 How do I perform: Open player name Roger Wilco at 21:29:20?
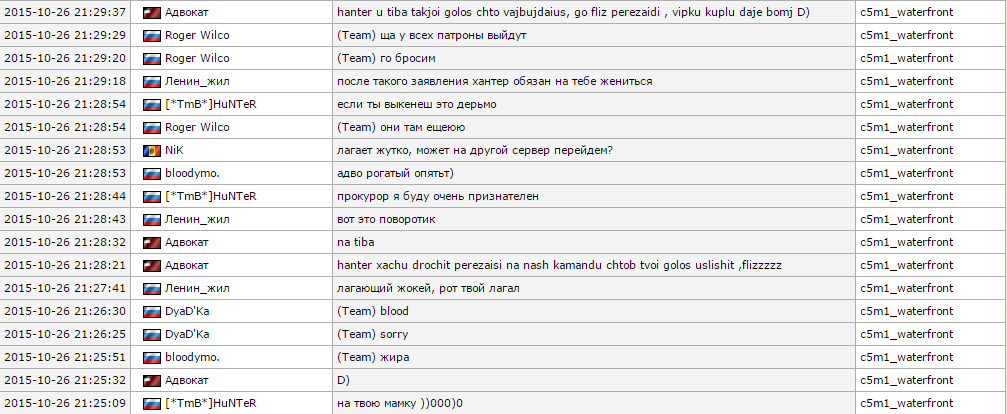[197, 58]
